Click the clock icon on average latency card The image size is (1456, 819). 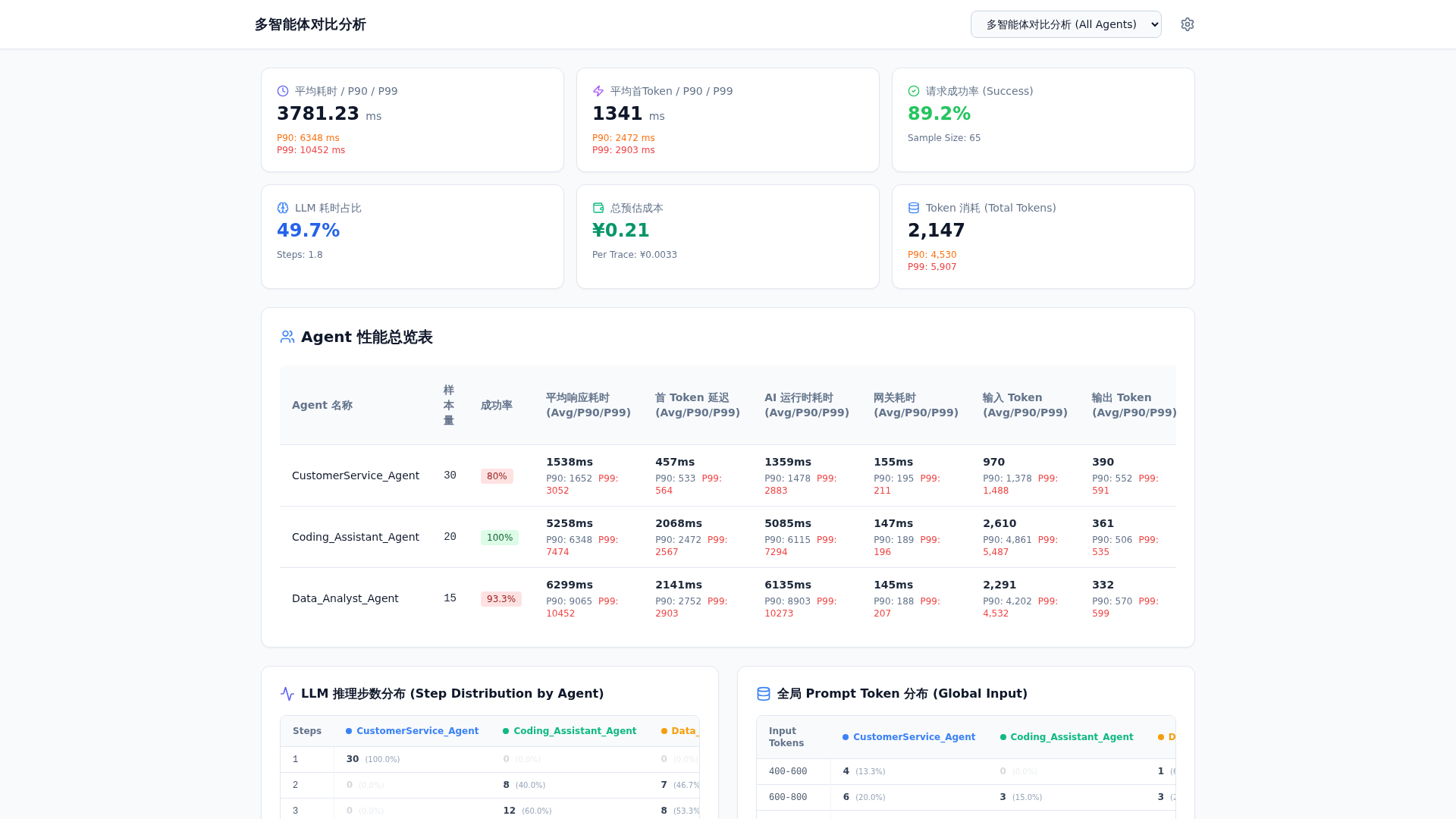coord(283,91)
